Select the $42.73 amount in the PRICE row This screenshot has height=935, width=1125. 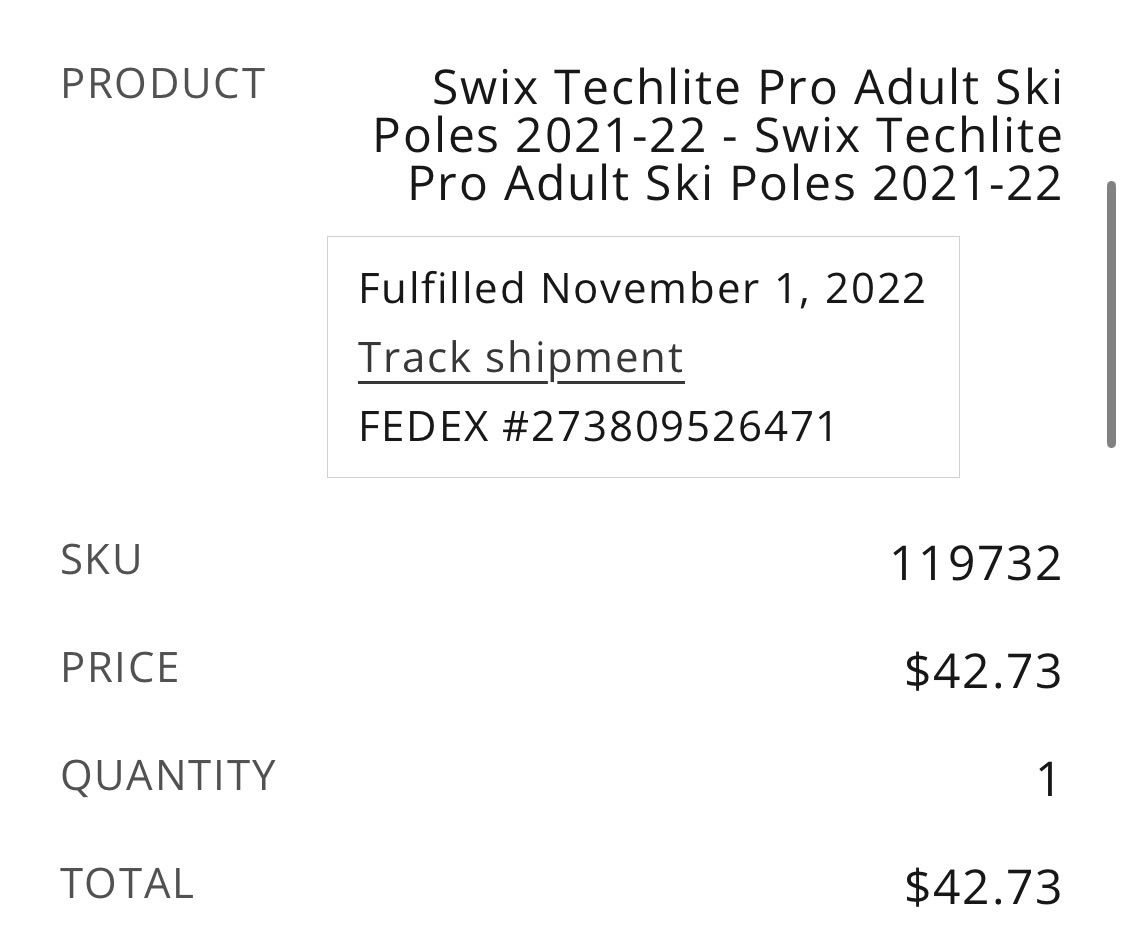(982, 671)
